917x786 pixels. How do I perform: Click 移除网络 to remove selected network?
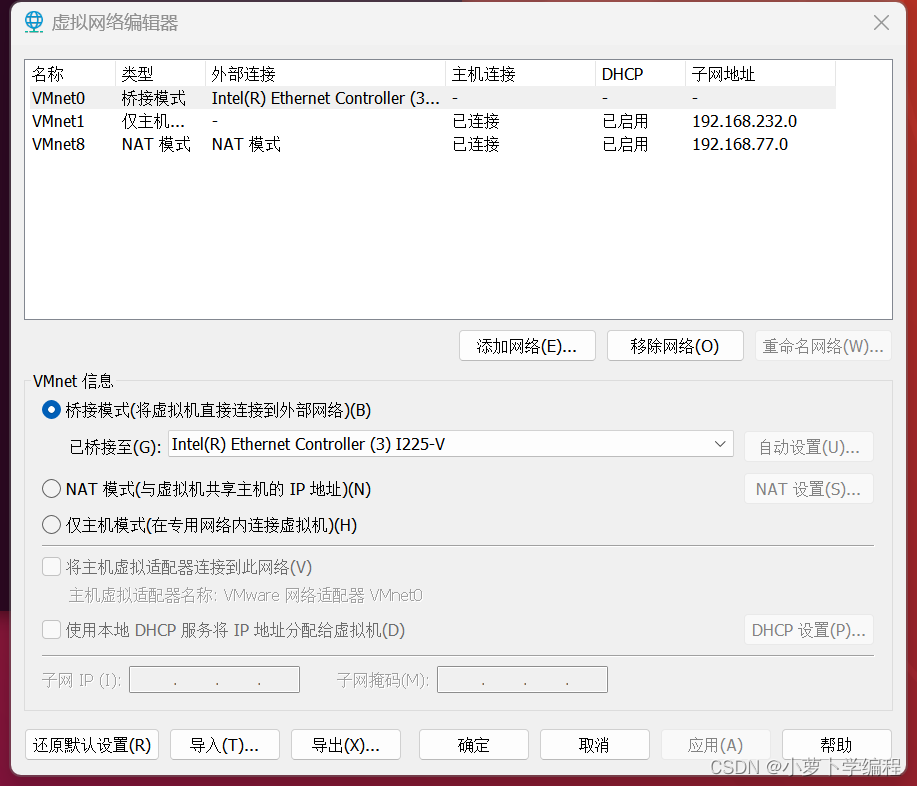[675, 345]
